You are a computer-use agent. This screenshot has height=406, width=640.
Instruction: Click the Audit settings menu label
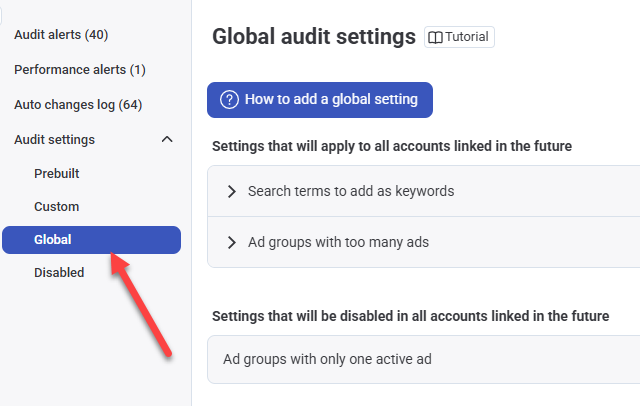[55, 140]
